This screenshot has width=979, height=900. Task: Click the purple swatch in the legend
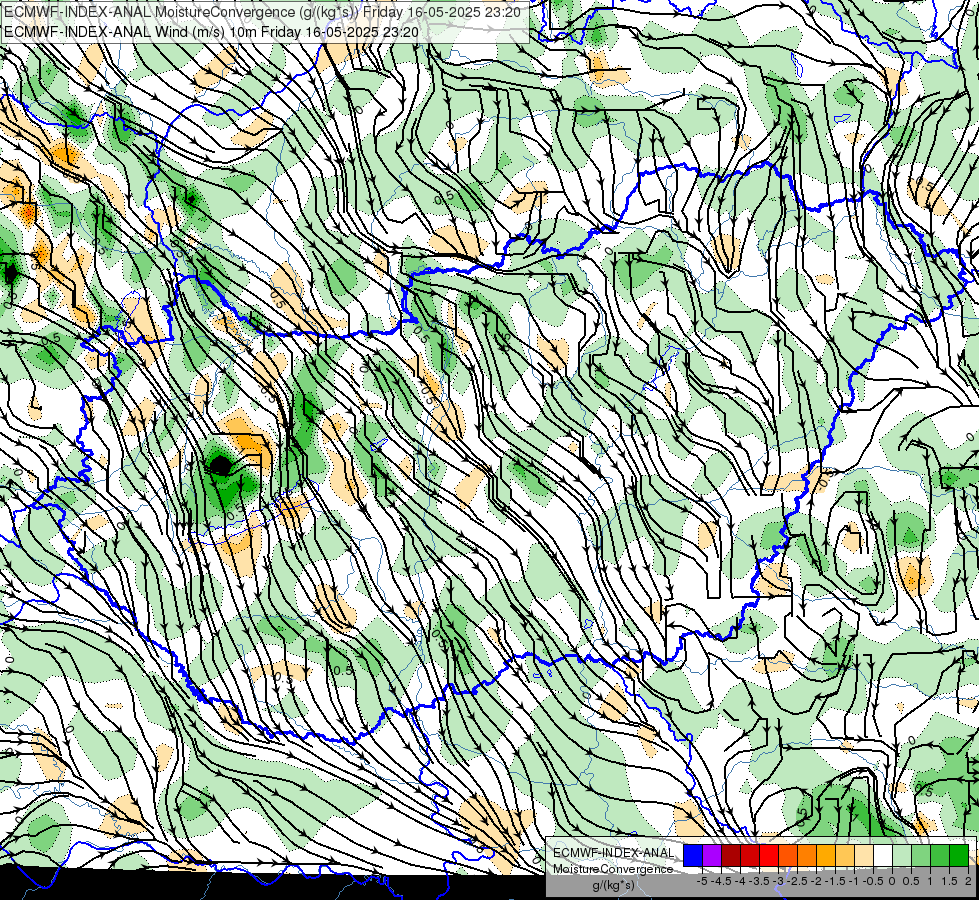pyautogui.click(x=712, y=855)
